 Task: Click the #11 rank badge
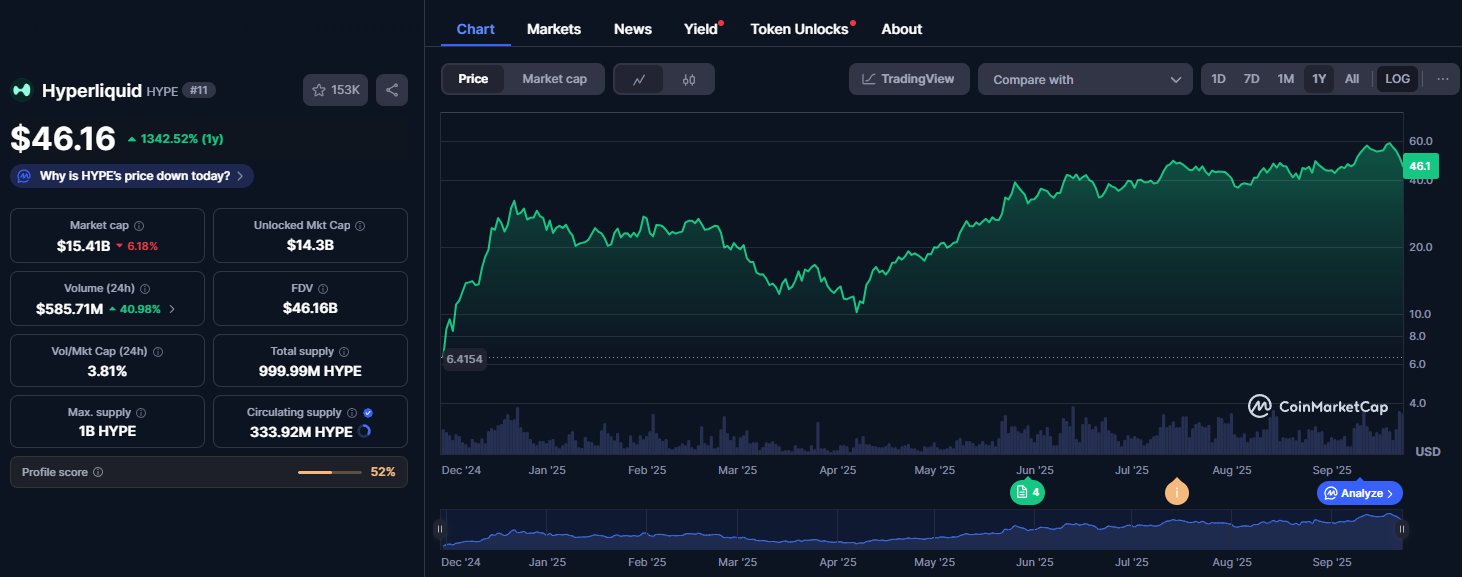coord(199,90)
